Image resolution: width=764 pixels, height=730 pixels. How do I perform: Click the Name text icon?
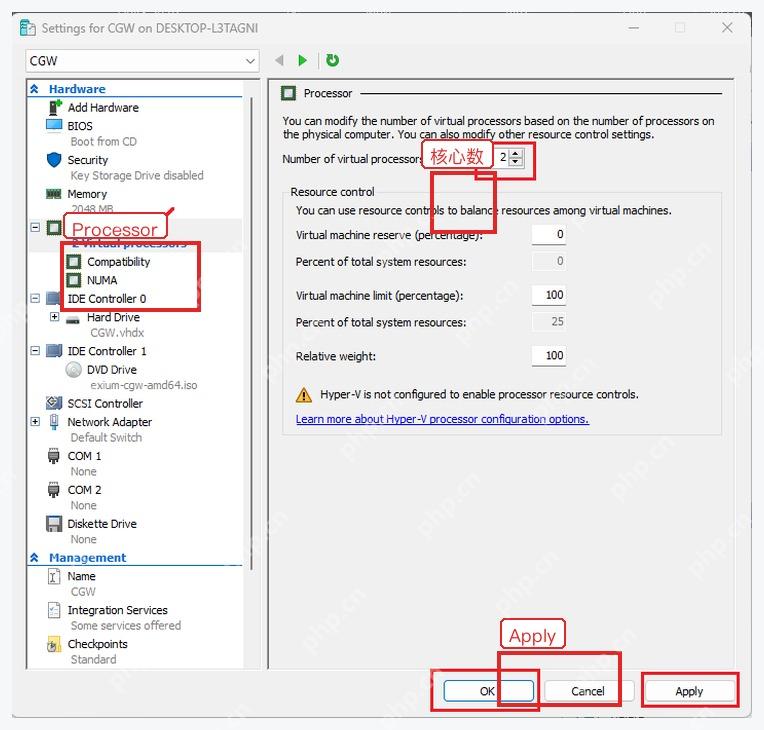click(54, 576)
